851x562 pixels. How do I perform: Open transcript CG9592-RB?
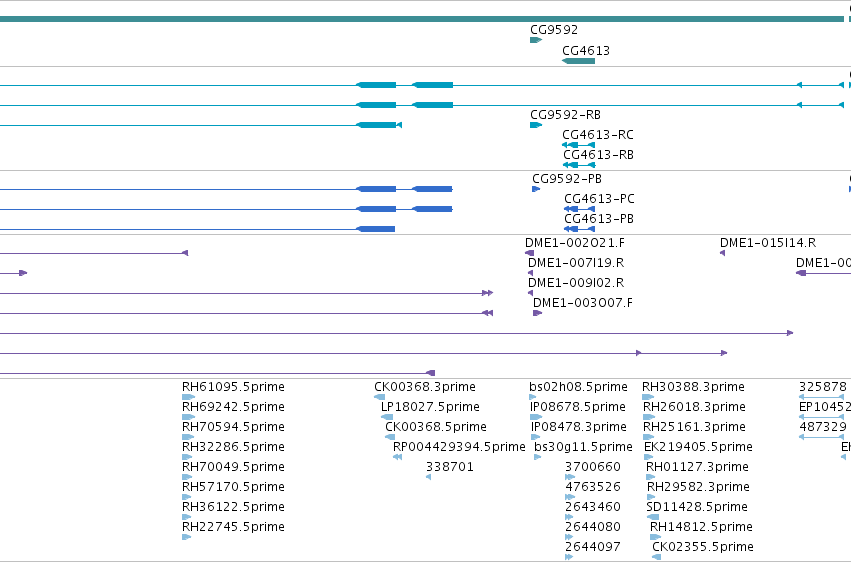point(565,115)
